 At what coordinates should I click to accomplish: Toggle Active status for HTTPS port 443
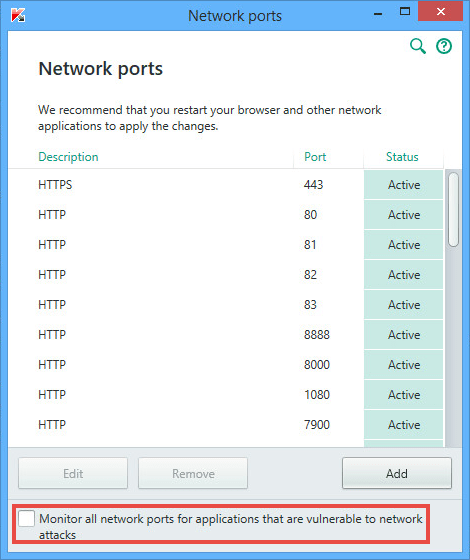tap(404, 185)
